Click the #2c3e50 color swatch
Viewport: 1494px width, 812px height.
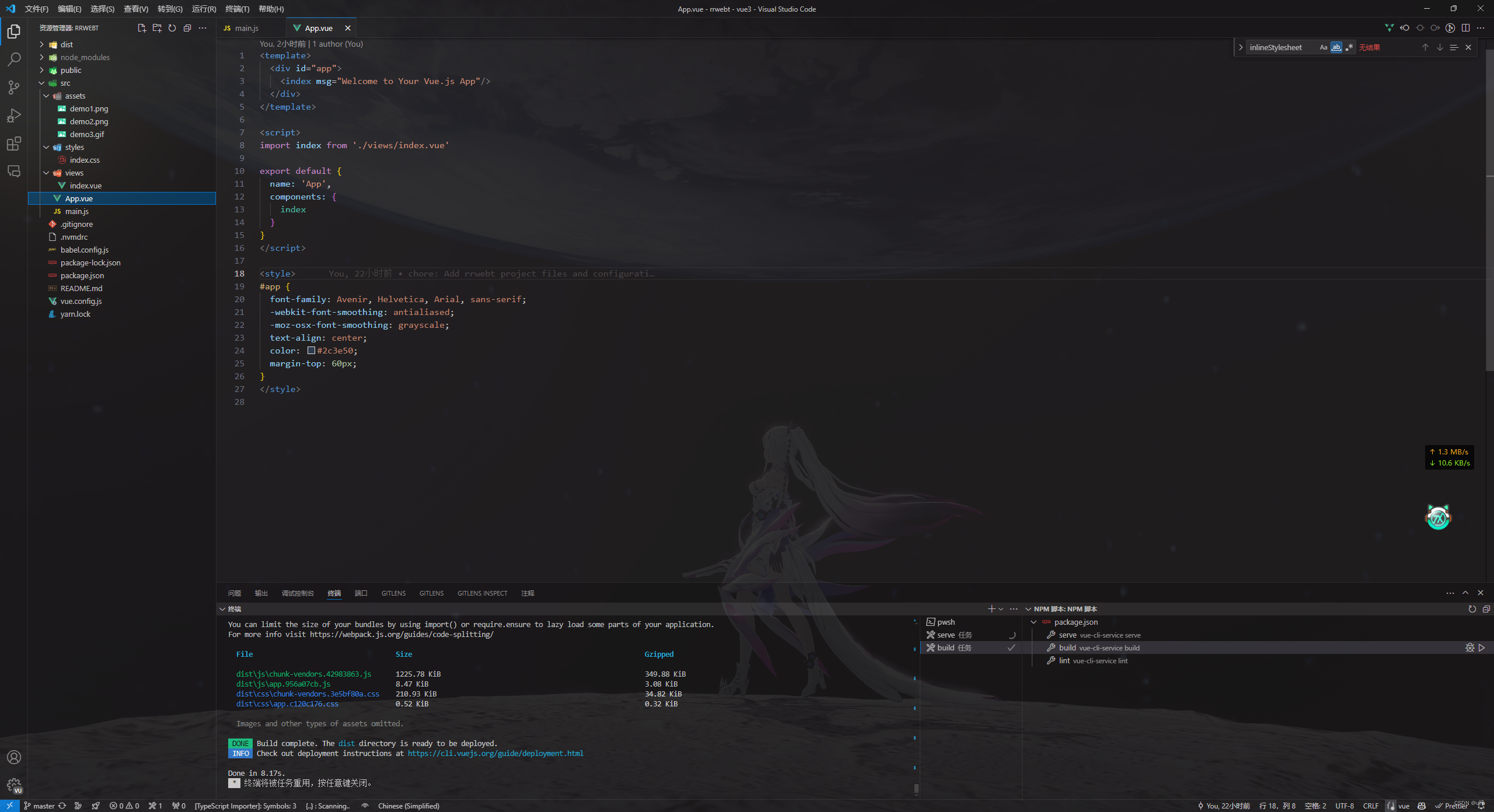click(311, 351)
